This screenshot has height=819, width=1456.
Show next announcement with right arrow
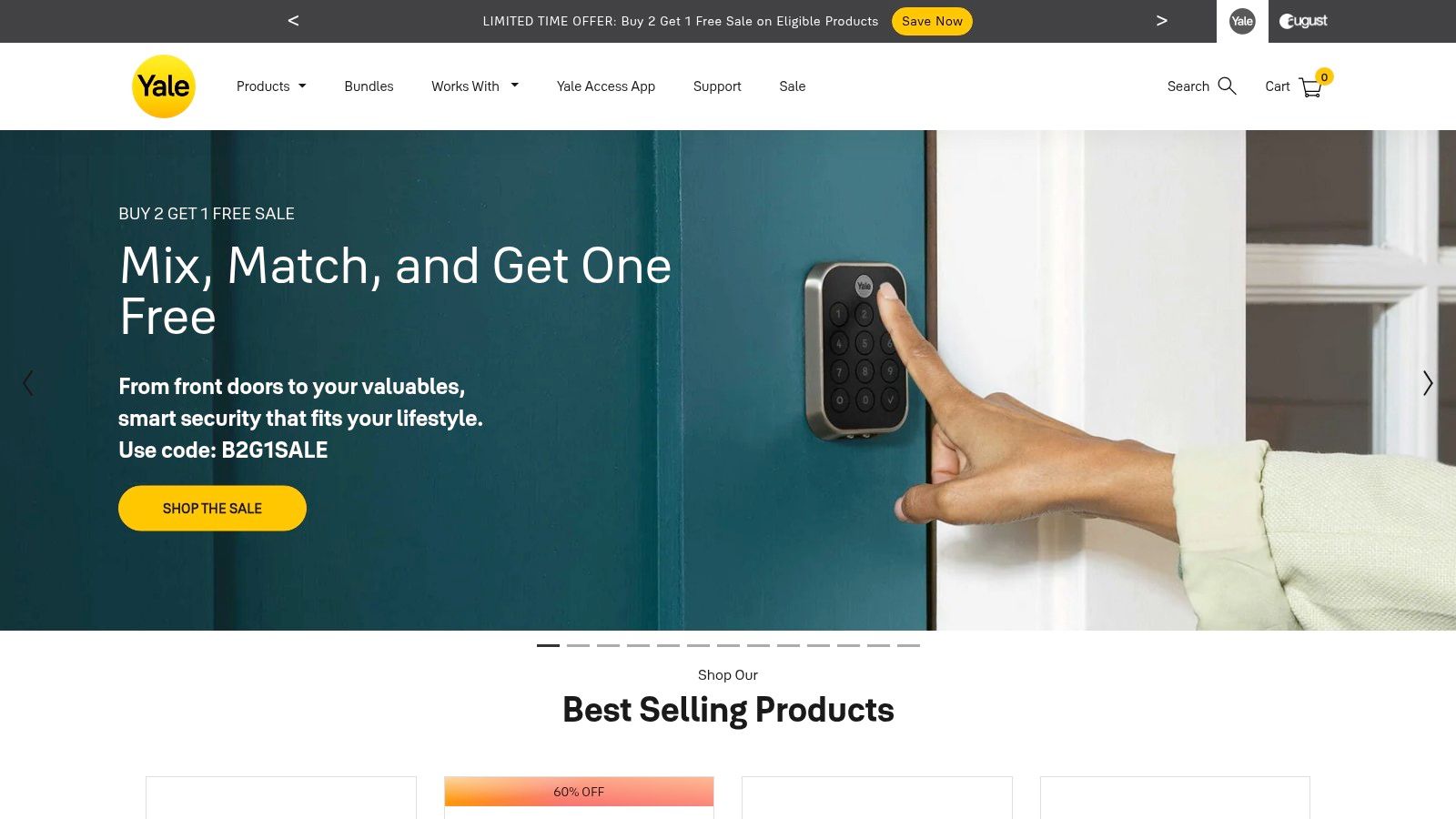[x=1161, y=20]
